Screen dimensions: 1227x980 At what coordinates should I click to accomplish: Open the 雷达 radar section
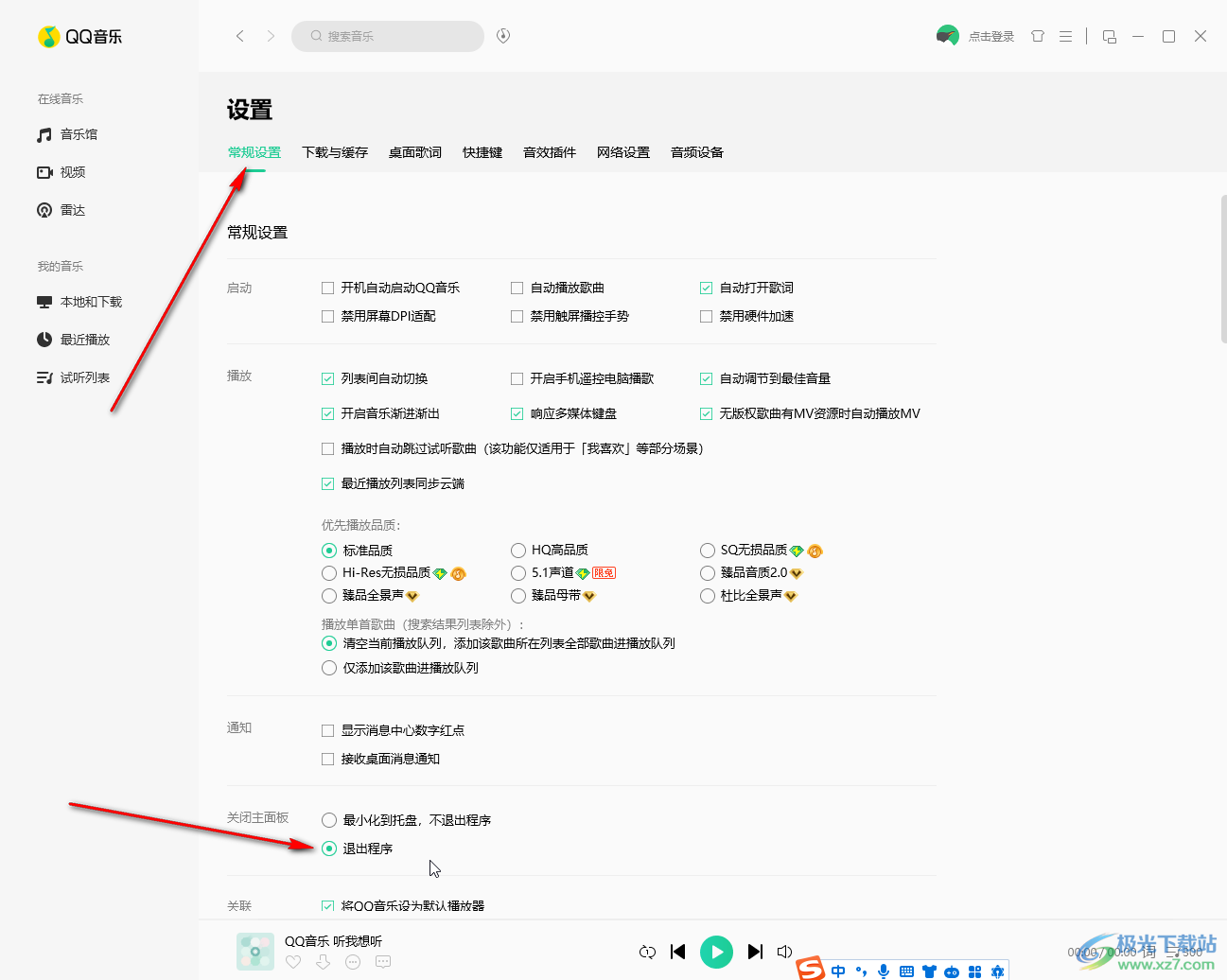tap(61, 210)
